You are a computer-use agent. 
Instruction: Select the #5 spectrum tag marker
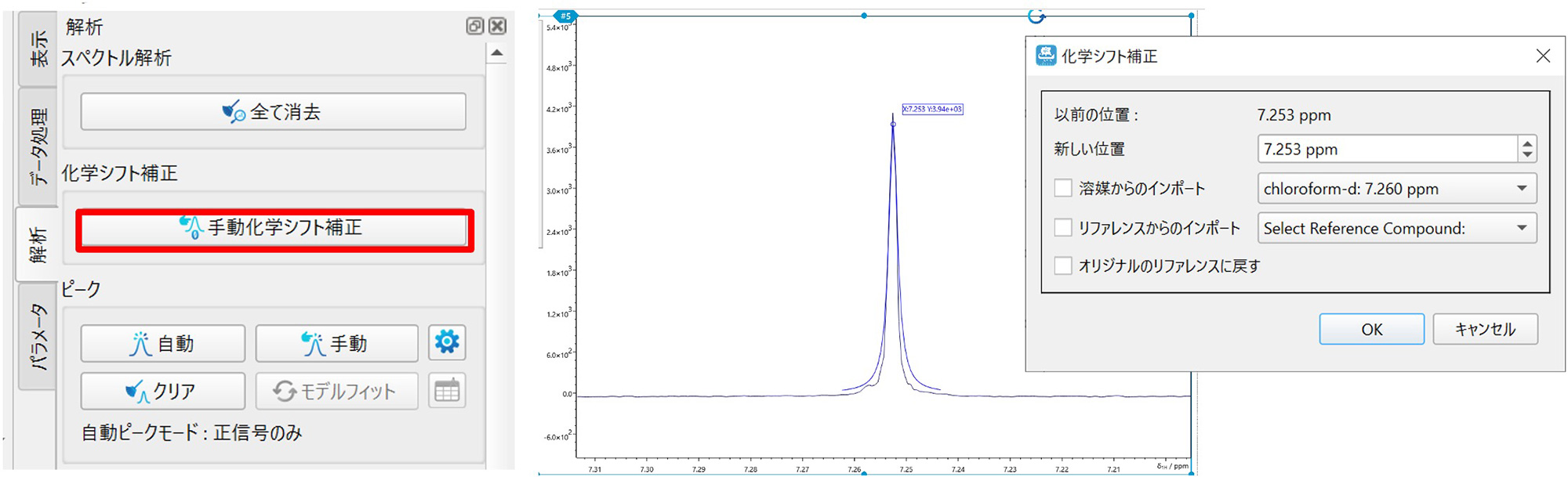click(565, 16)
